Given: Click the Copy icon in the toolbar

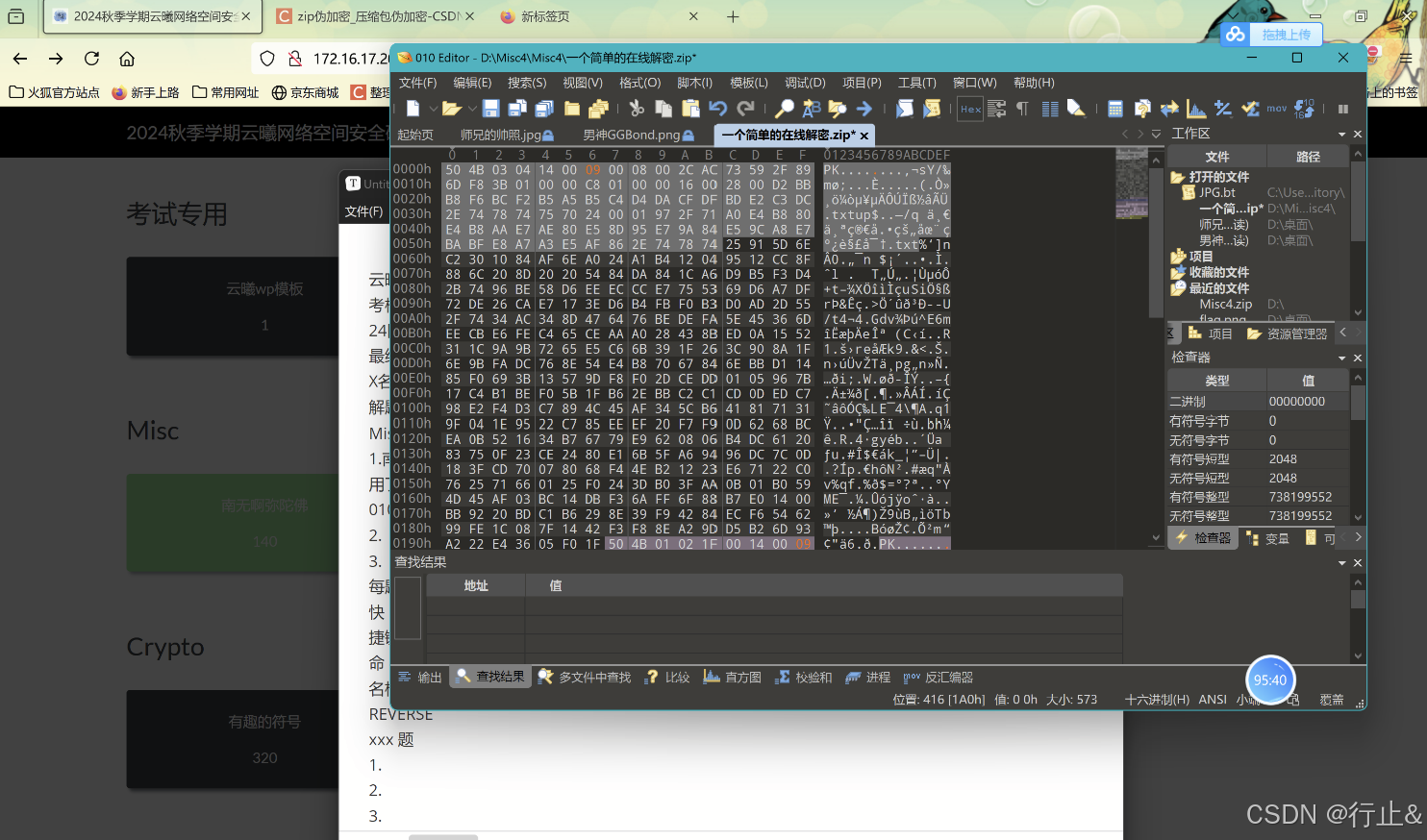Looking at the screenshot, I should [x=663, y=109].
